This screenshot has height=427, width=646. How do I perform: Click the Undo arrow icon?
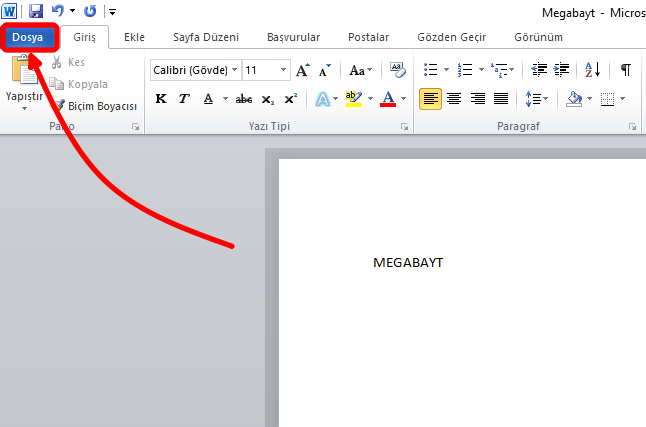tap(58, 11)
